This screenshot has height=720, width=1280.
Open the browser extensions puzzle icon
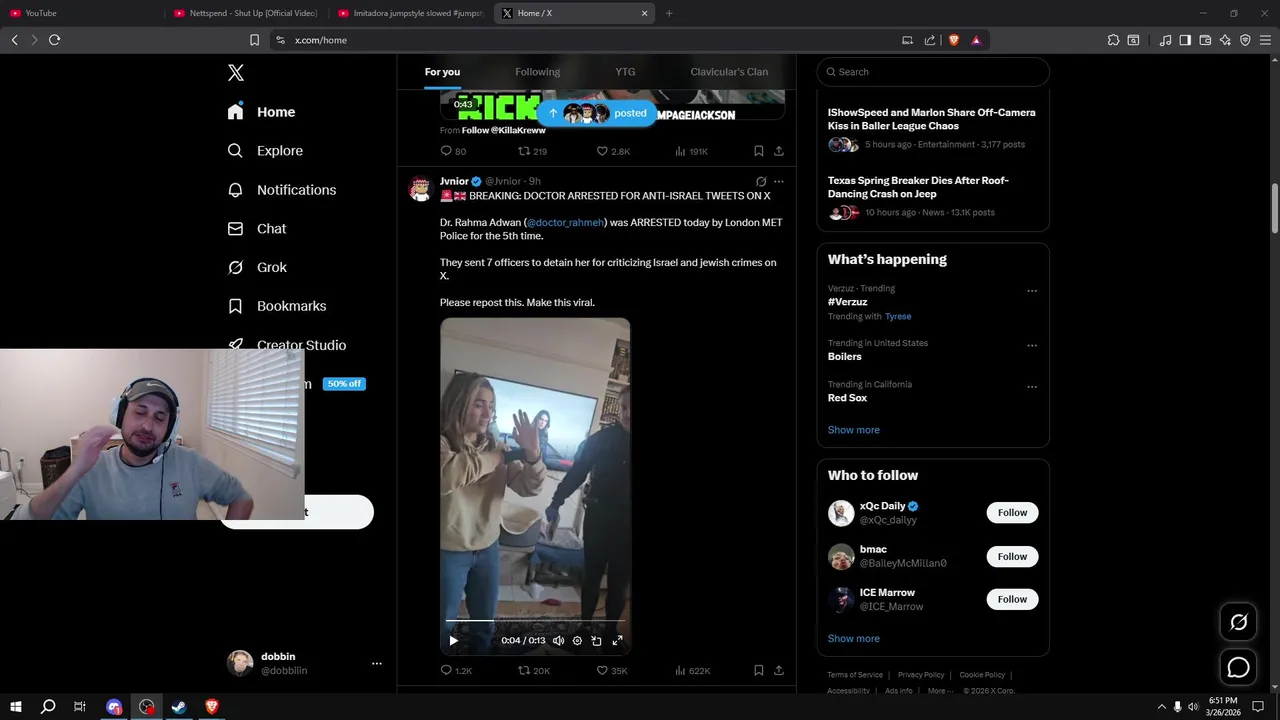tap(1113, 40)
